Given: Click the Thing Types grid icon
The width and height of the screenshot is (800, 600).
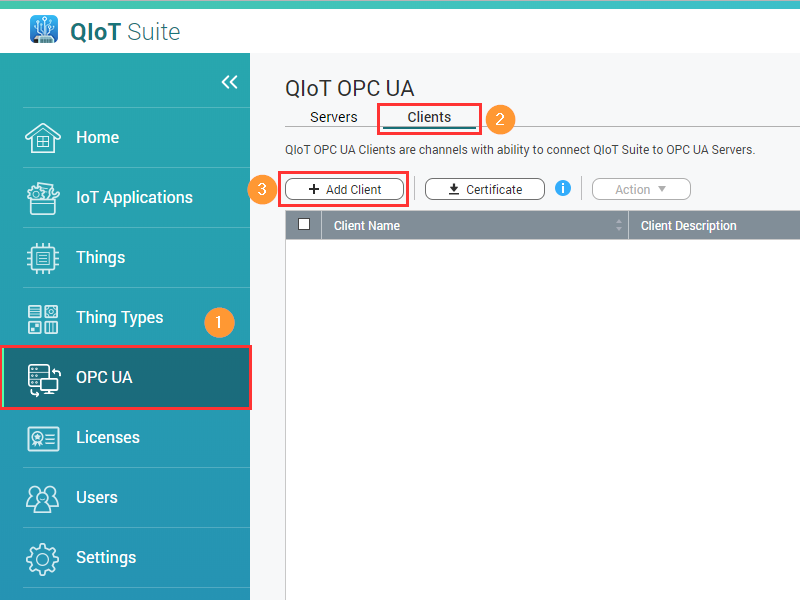Looking at the screenshot, I should [x=43, y=319].
